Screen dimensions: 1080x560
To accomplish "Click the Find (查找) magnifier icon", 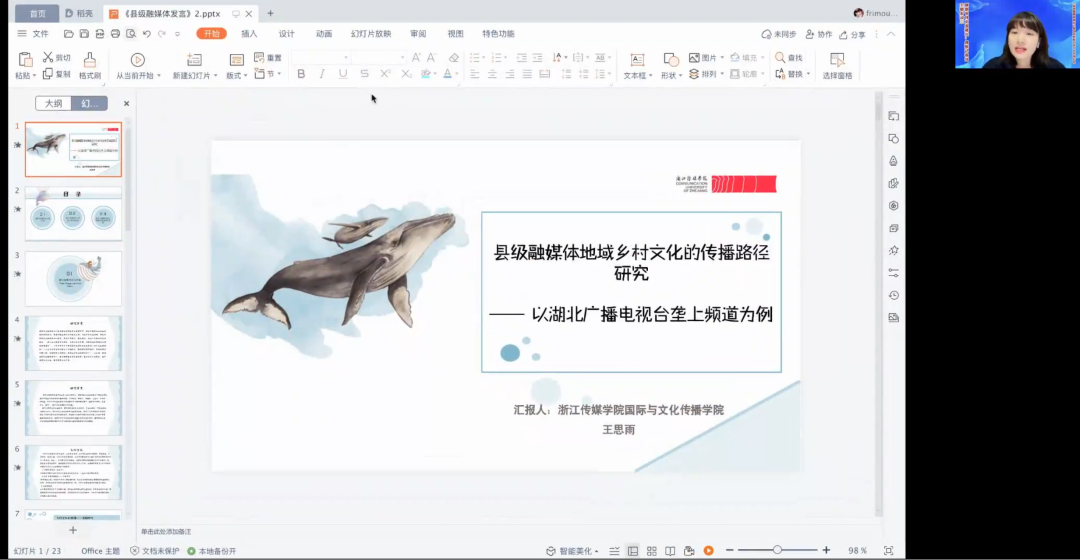I will point(779,58).
